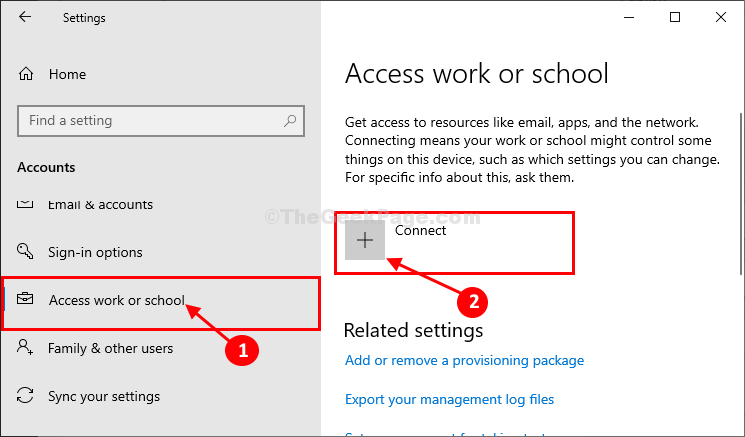This screenshot has width=745, height=437.
Task: Go to Access work or school
Action: pyautogui.click(x=116, y=300)
